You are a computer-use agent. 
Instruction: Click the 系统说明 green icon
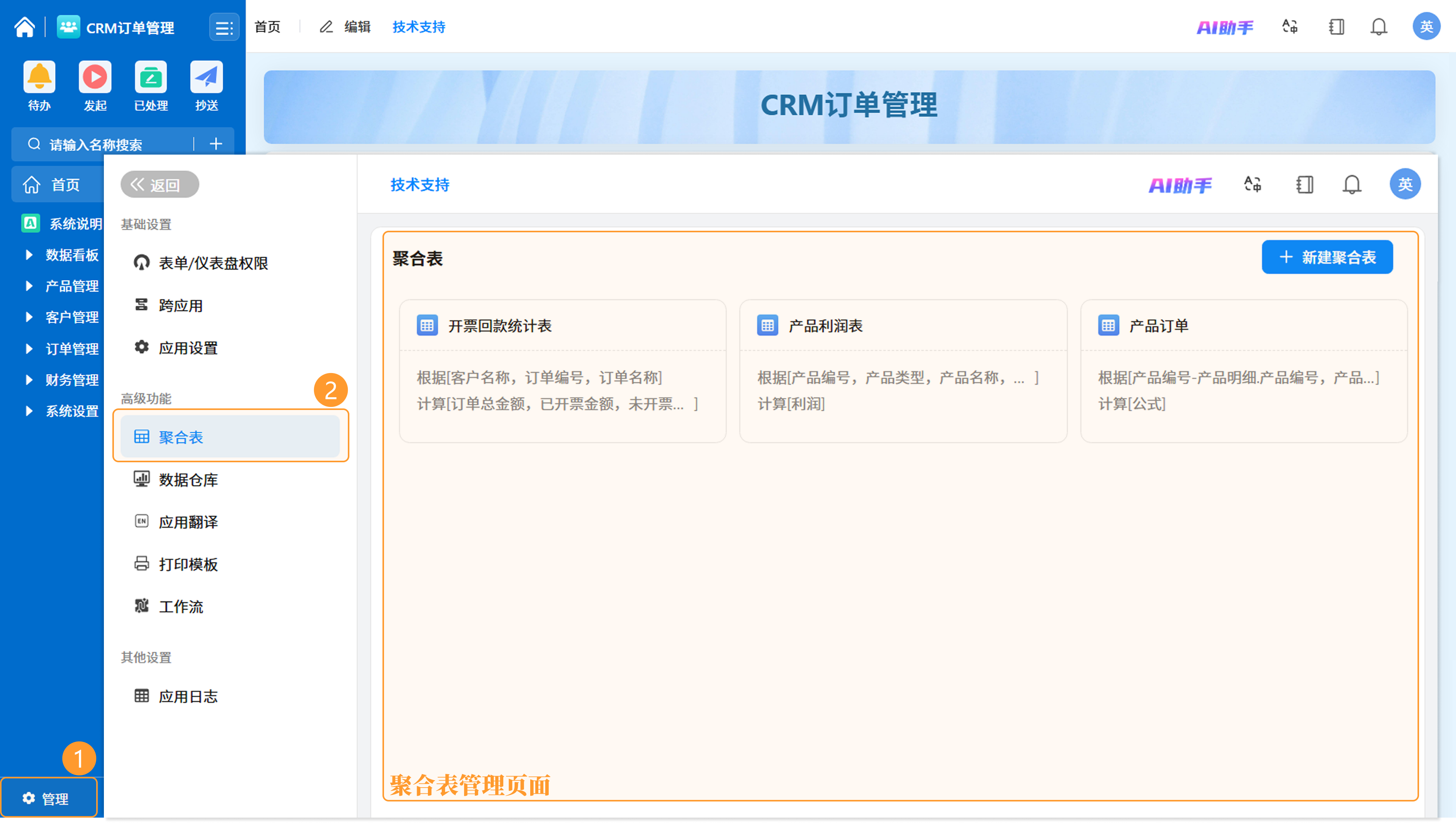30,223
